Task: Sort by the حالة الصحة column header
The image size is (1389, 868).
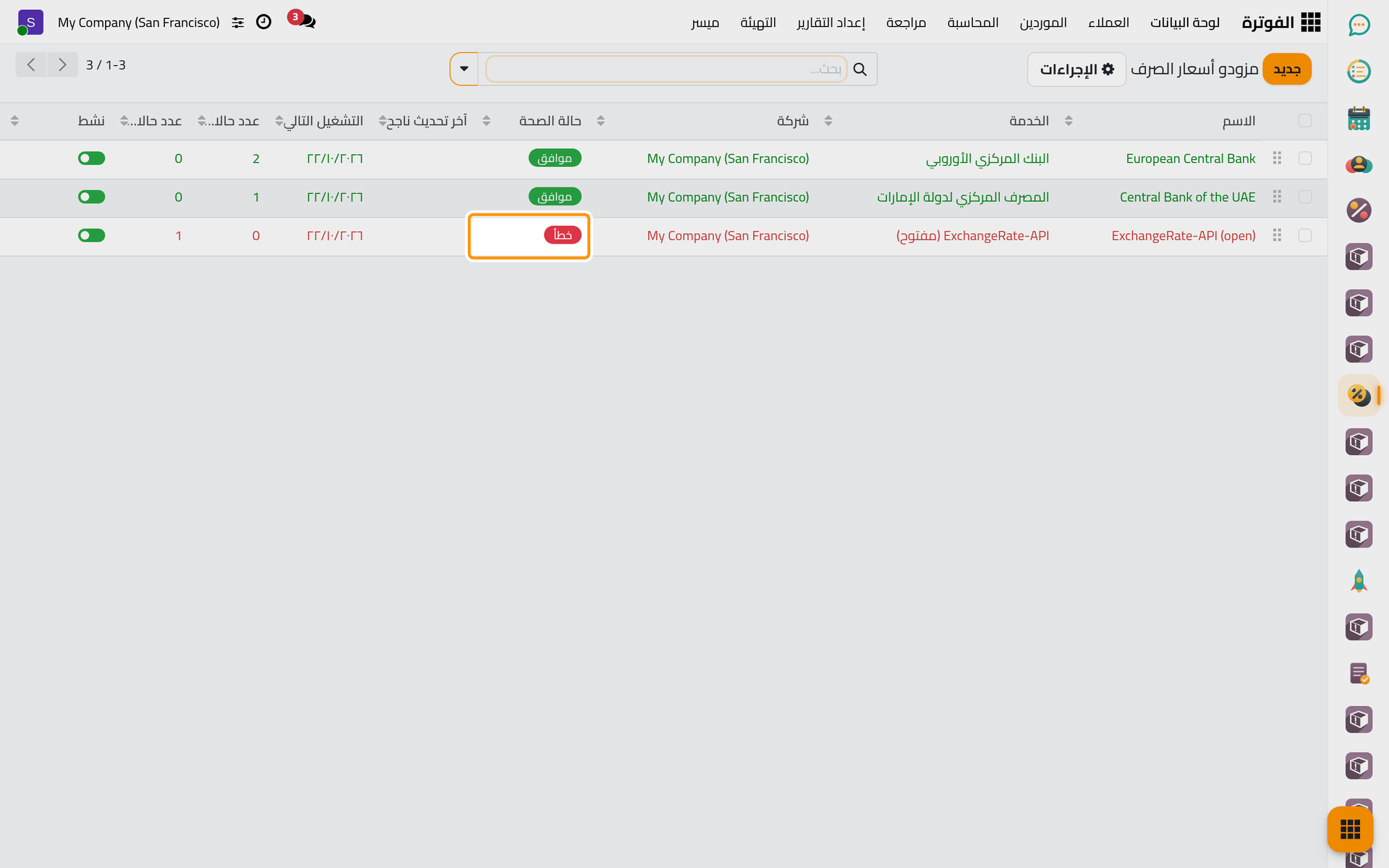Action: (551, 121)
